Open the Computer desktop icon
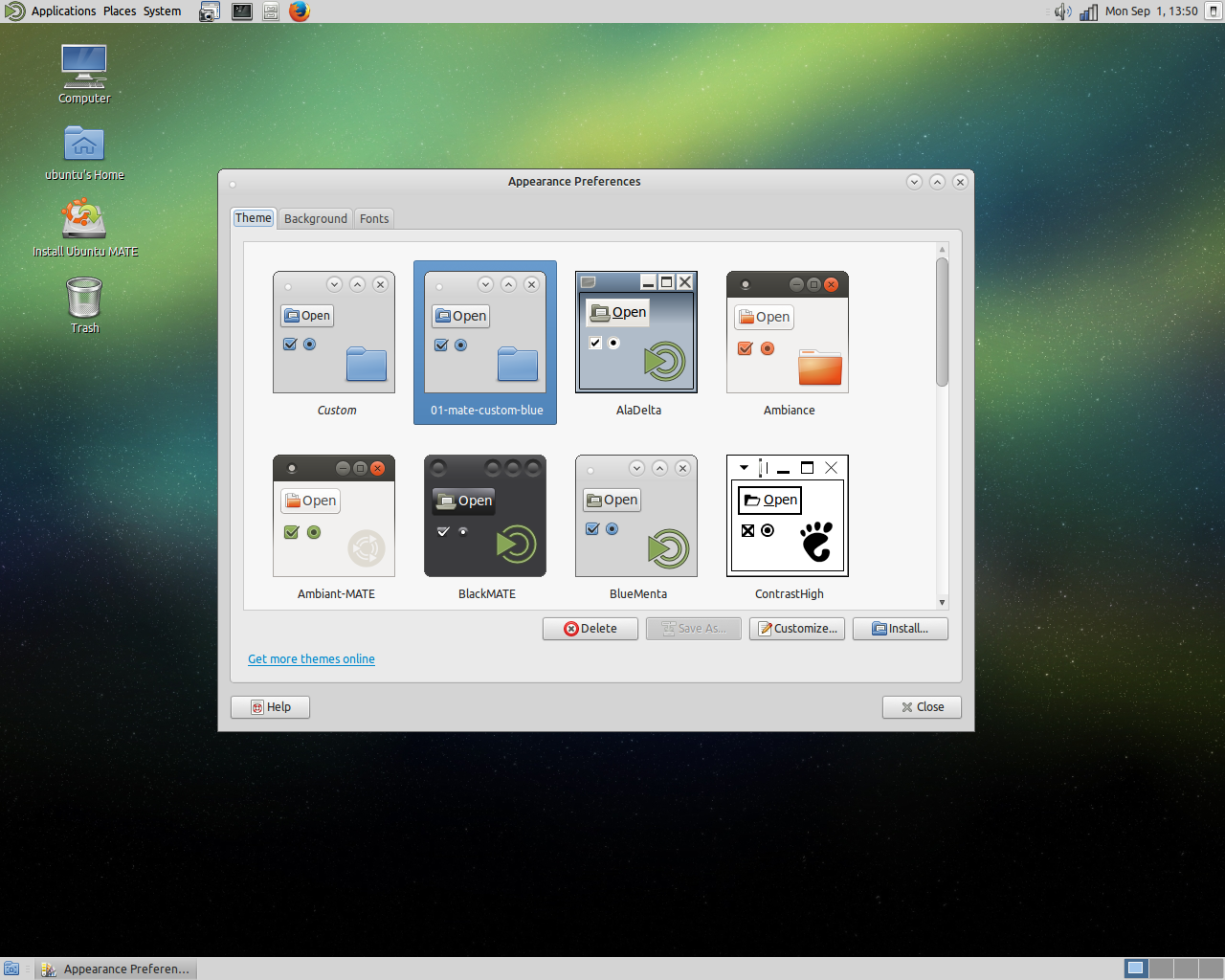Image resolution: width=1225 pixels, height=980 pixels. (84, 74)
